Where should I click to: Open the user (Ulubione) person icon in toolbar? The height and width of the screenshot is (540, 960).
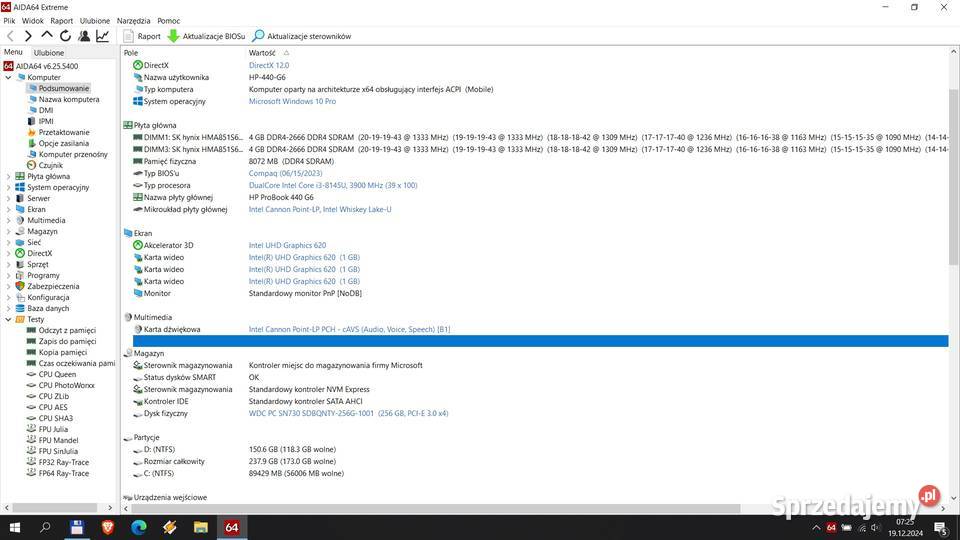point(84,36)
